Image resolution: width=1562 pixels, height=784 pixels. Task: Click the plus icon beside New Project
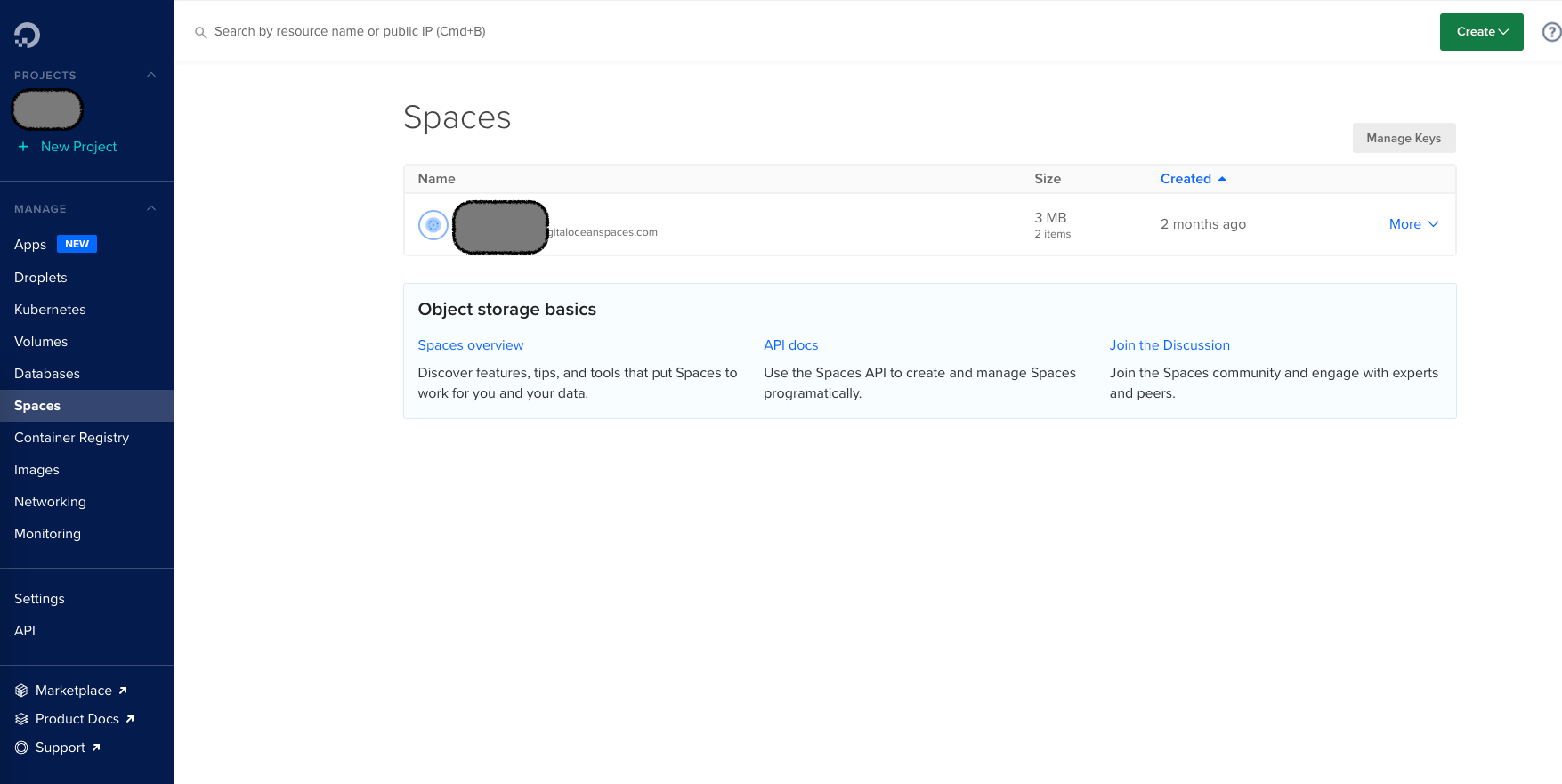(x=23, y=147)
